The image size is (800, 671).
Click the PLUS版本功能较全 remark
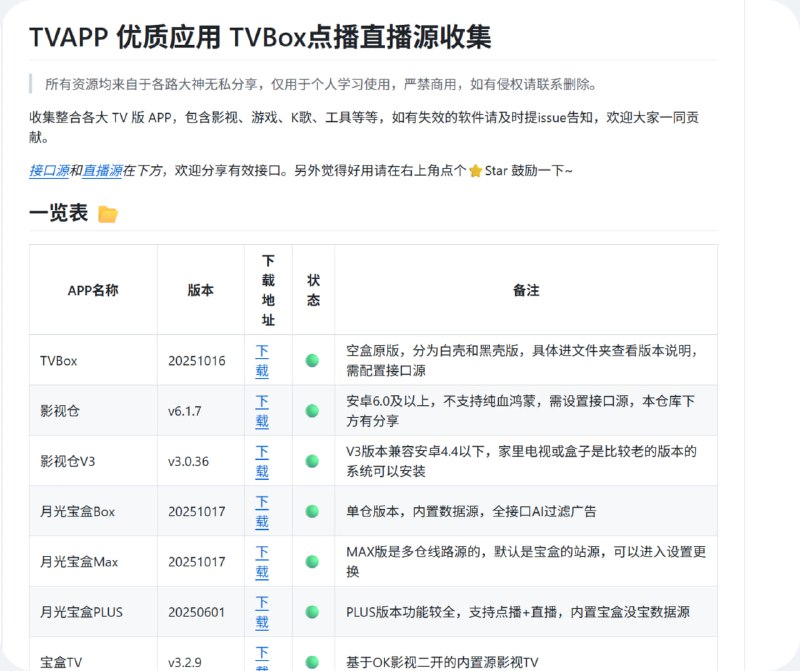(x=518, y=612)
